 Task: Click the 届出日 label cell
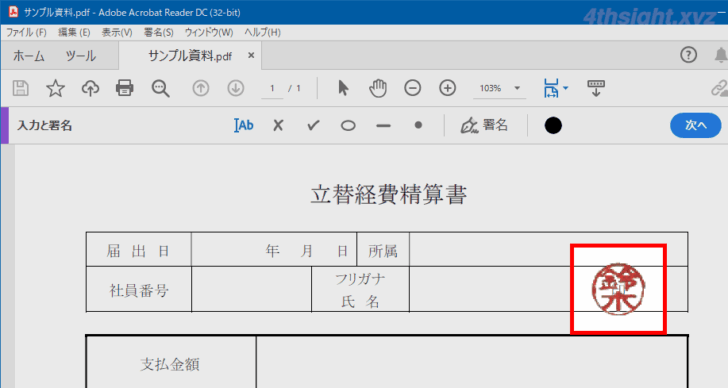click(x=138, y=250)
